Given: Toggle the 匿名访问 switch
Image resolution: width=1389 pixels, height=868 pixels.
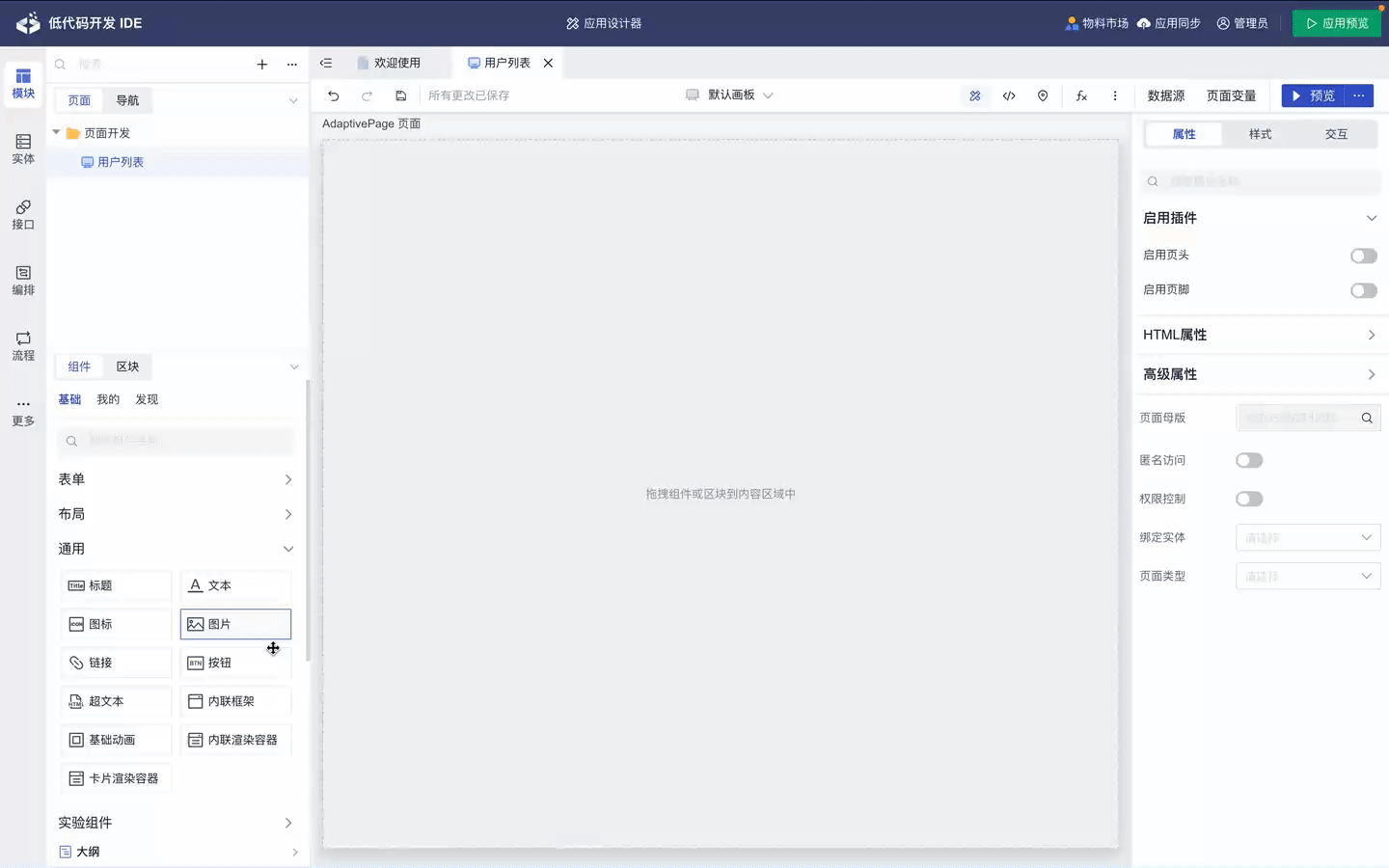Looking at the screenshot, I should pos(1249,460).
